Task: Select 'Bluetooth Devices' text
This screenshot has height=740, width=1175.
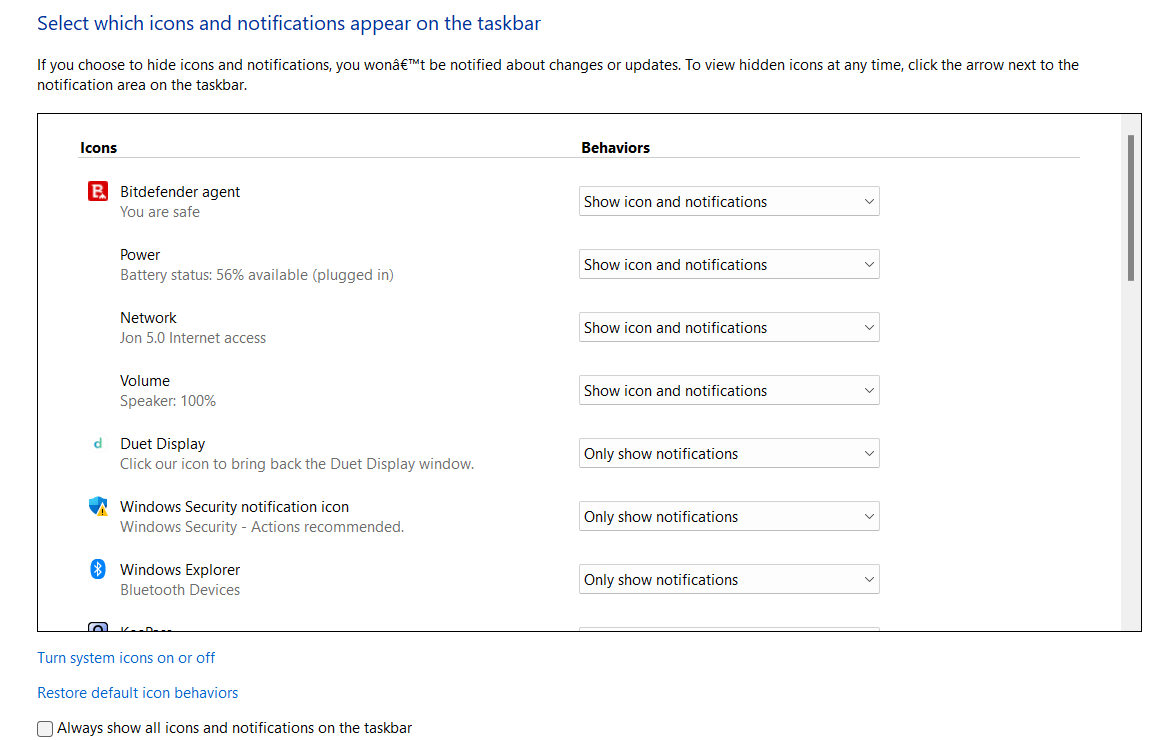Action: point(180,589)
